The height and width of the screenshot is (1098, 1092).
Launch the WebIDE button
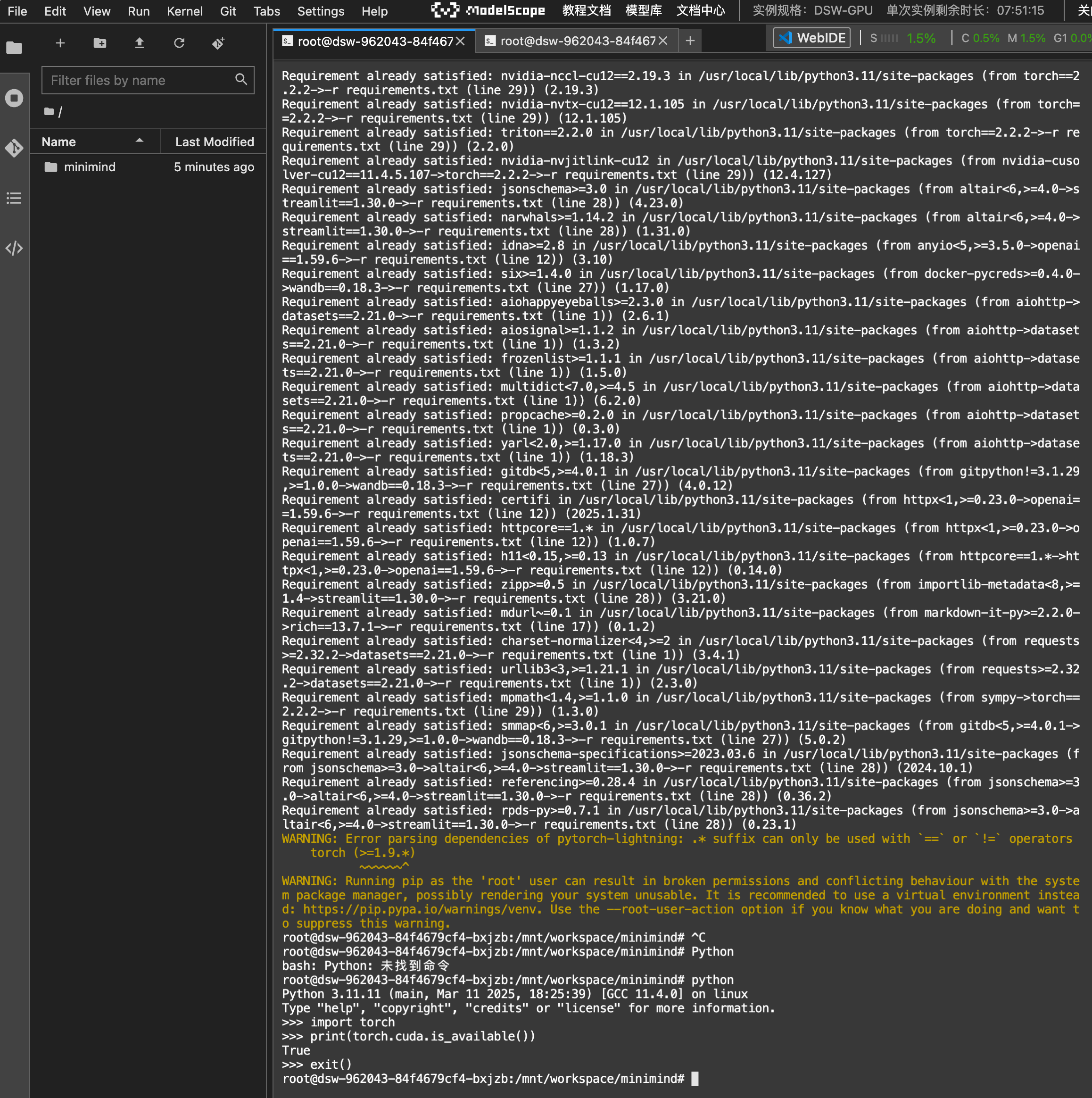pos(812,38)
